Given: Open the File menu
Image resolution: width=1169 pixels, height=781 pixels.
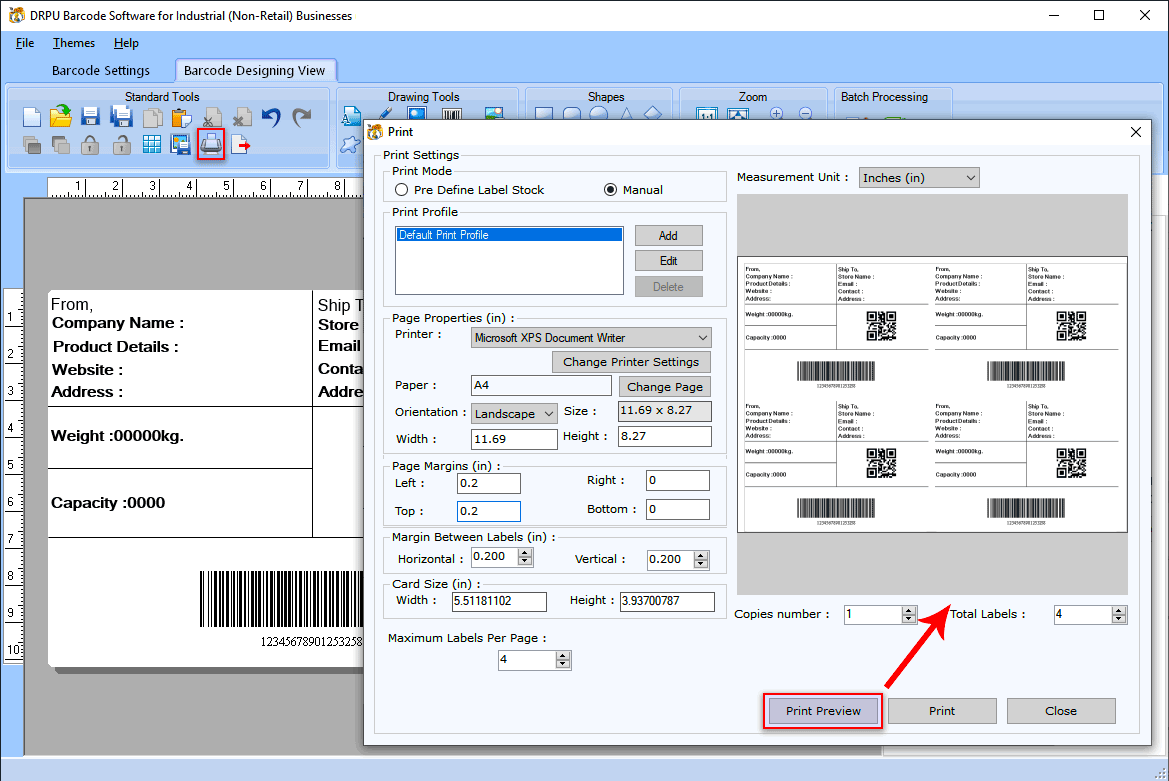Looking at the screenshot, I should pos(25,43).
